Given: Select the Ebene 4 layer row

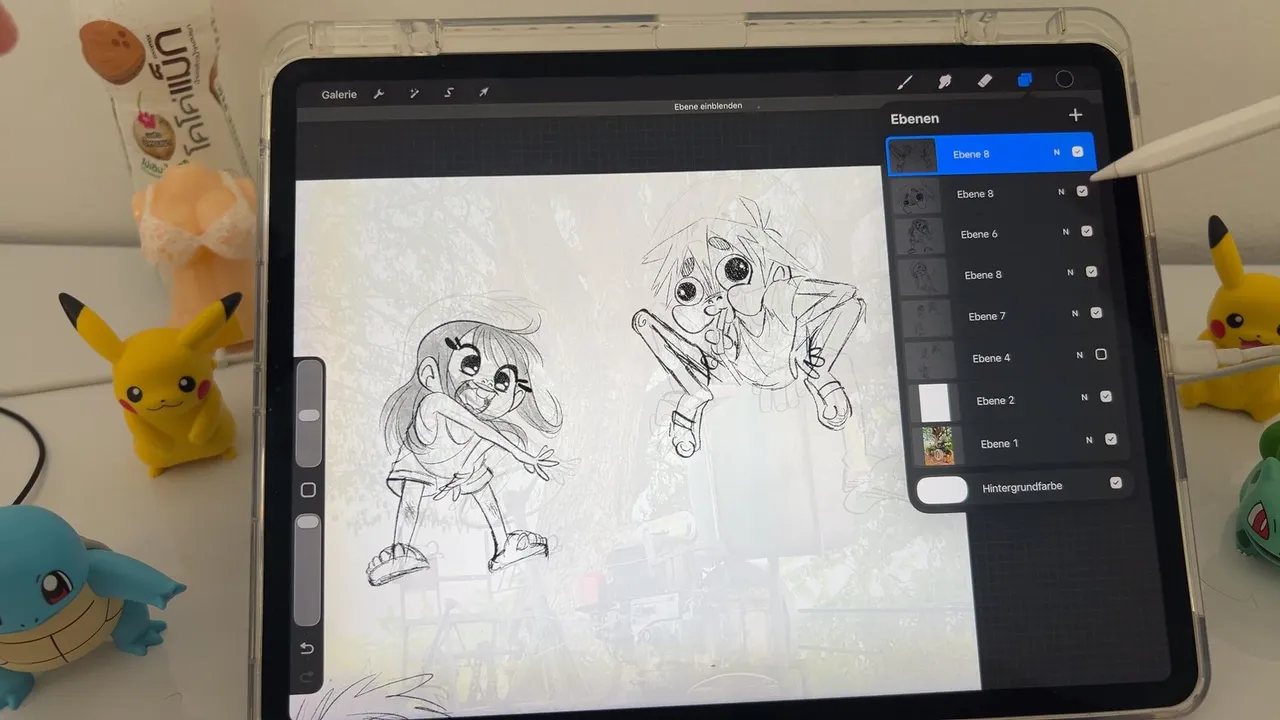Looking at the screenshot, I should [1011, 358].
